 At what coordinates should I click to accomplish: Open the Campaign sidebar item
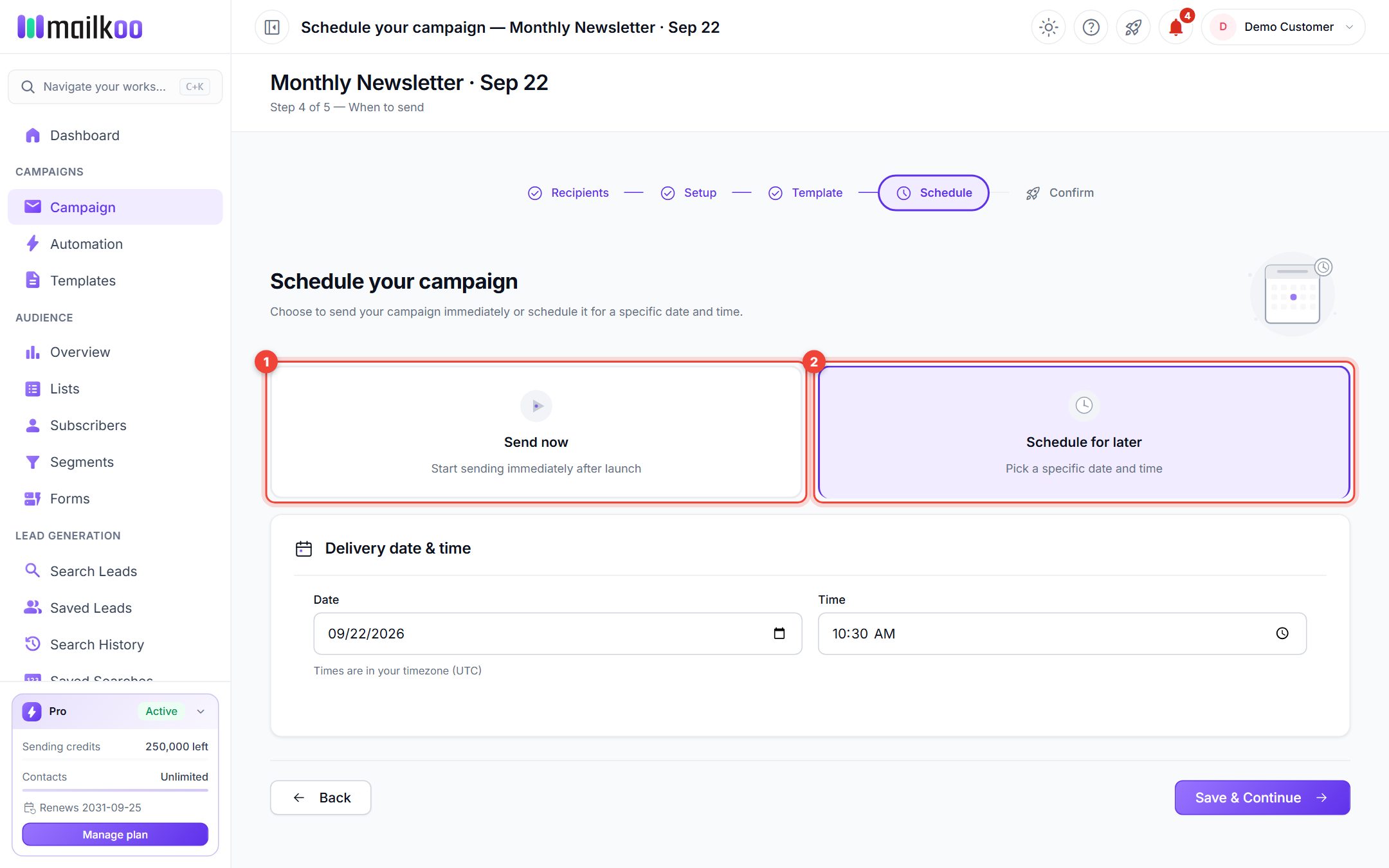coord(115,207)
